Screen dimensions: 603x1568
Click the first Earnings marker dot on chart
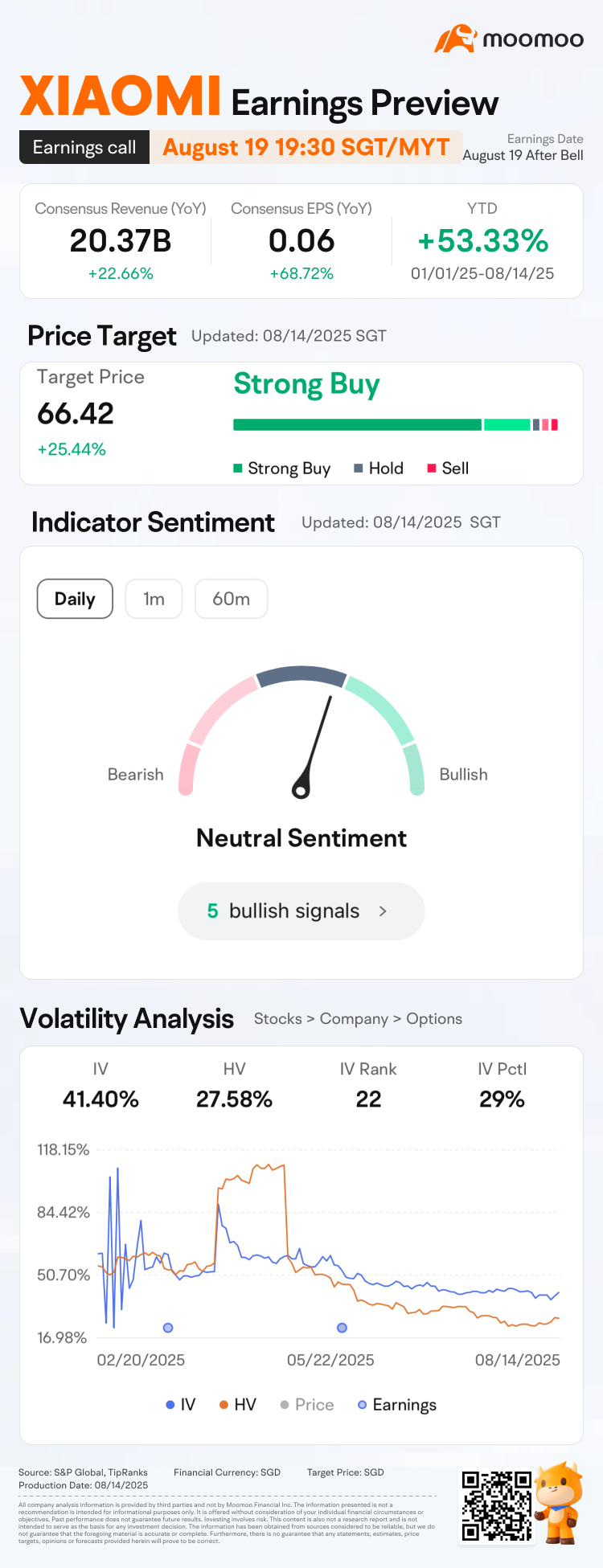[168, 1328]
